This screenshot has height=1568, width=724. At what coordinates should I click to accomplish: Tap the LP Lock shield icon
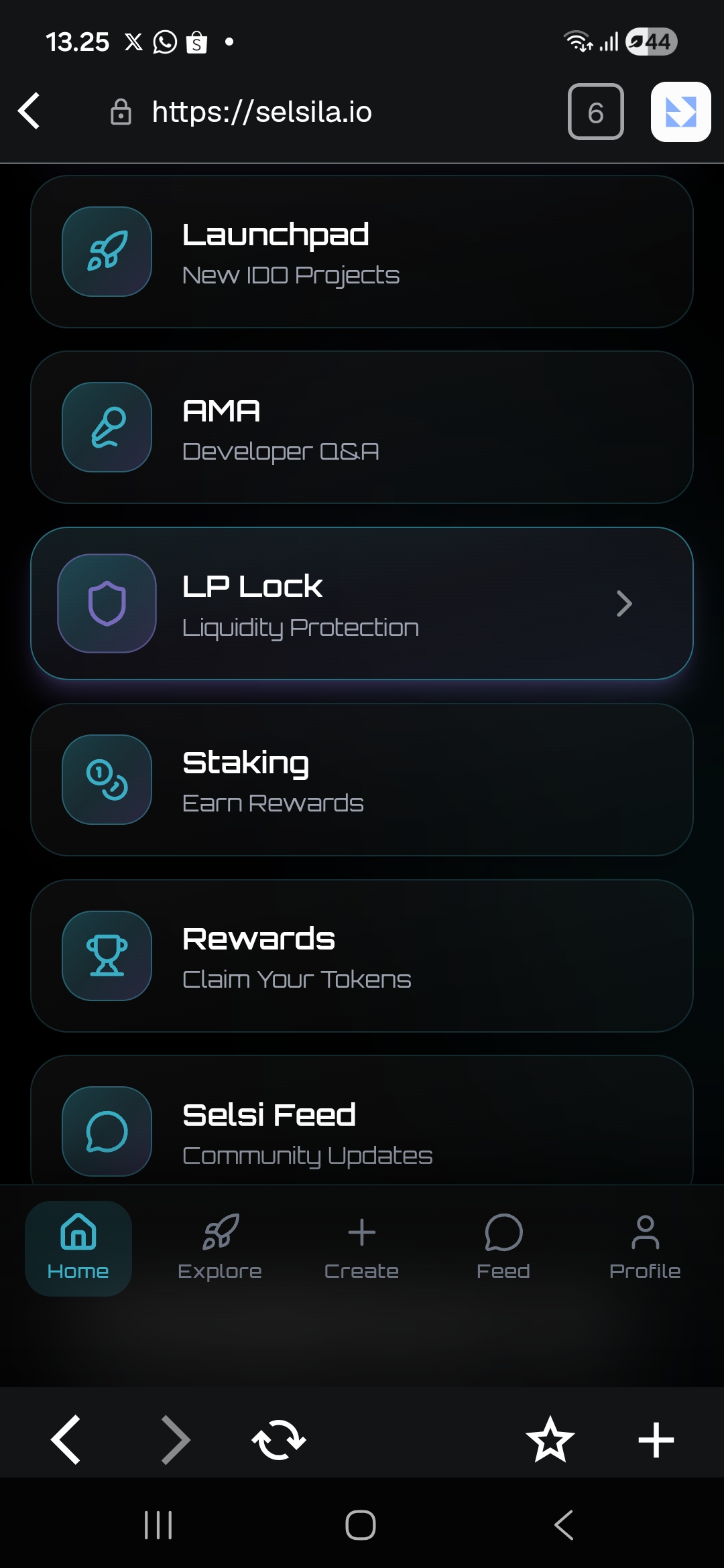coord(107,603)
